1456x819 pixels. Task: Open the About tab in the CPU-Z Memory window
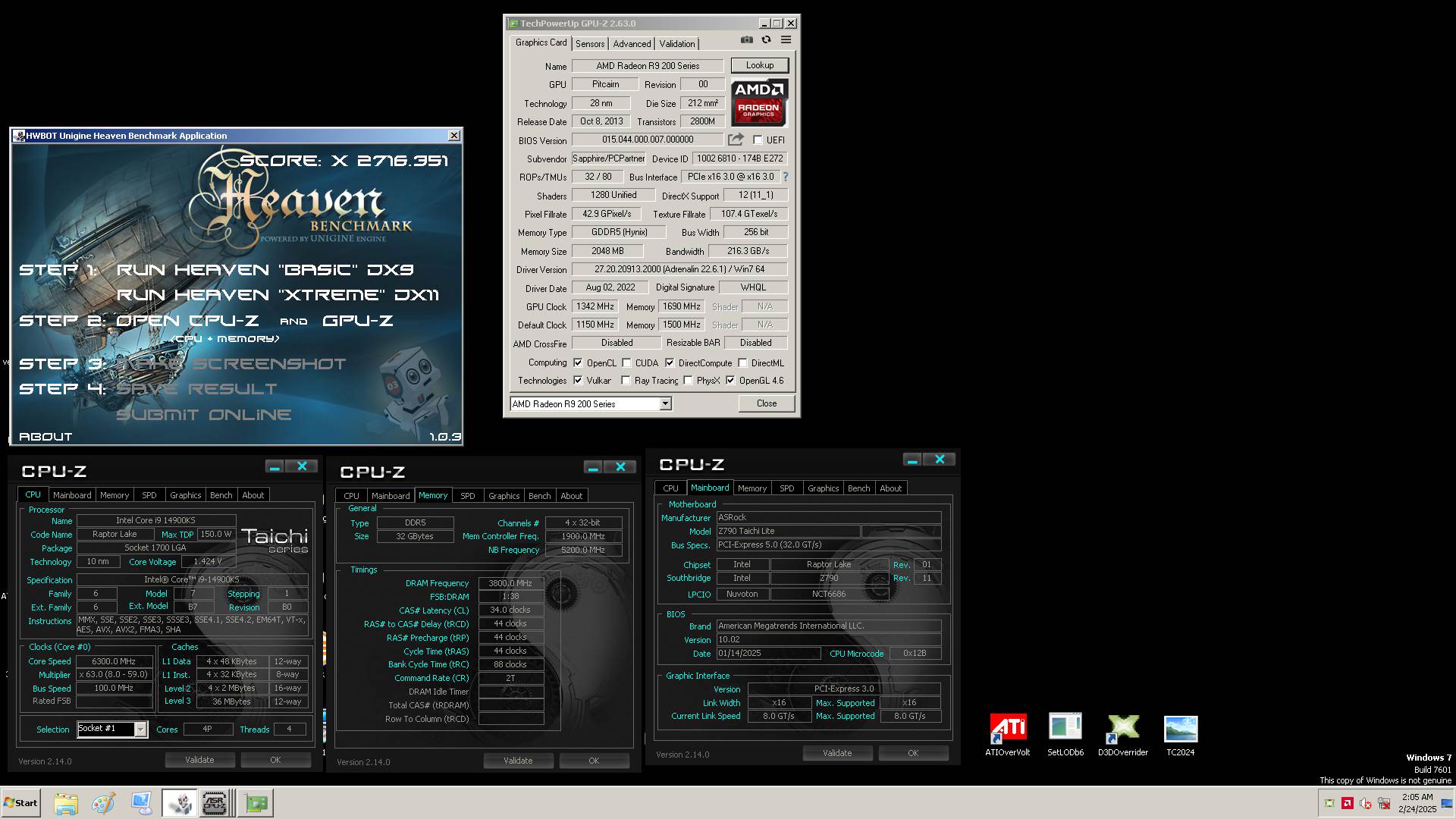(x=572, y=496)
